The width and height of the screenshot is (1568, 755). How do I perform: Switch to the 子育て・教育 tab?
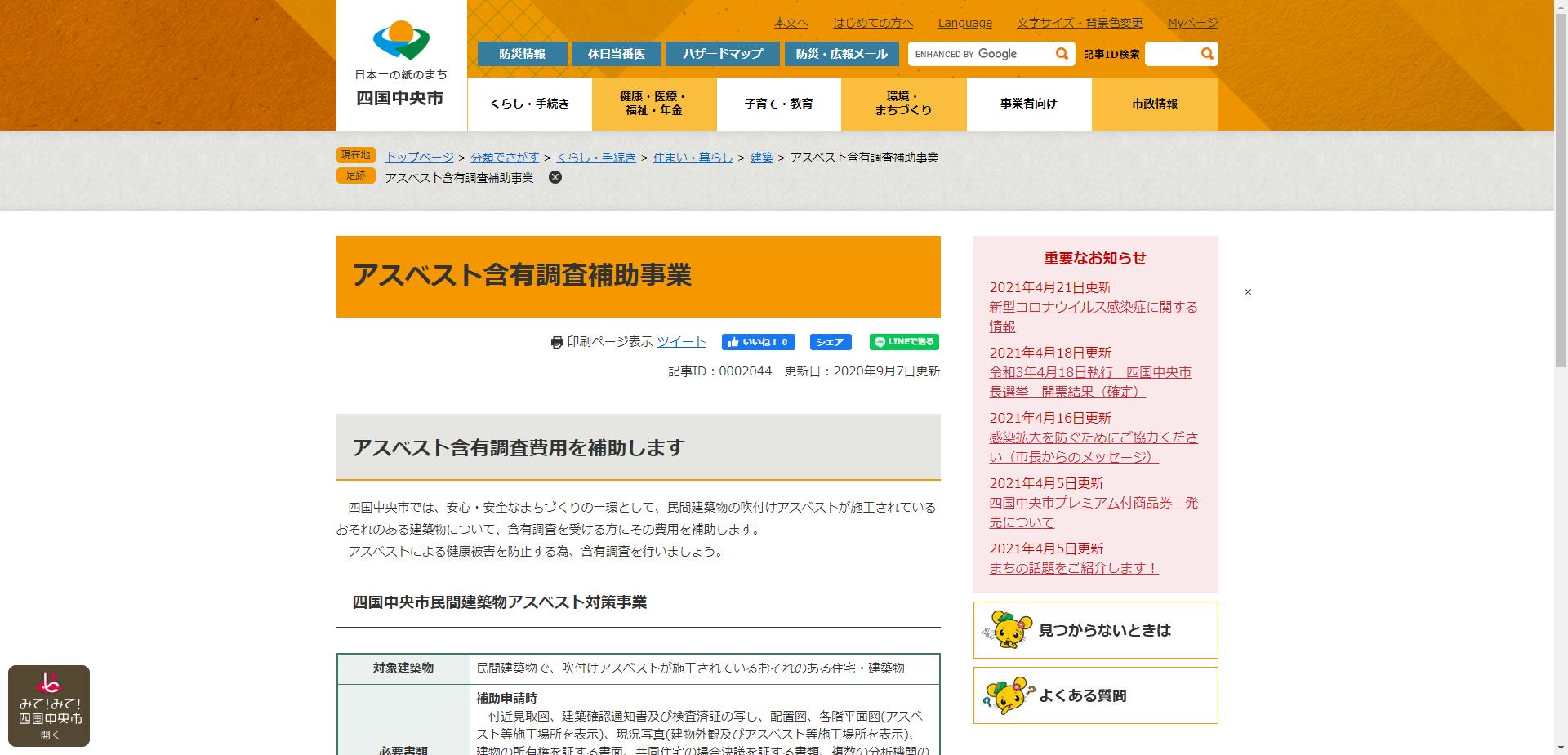778,103
